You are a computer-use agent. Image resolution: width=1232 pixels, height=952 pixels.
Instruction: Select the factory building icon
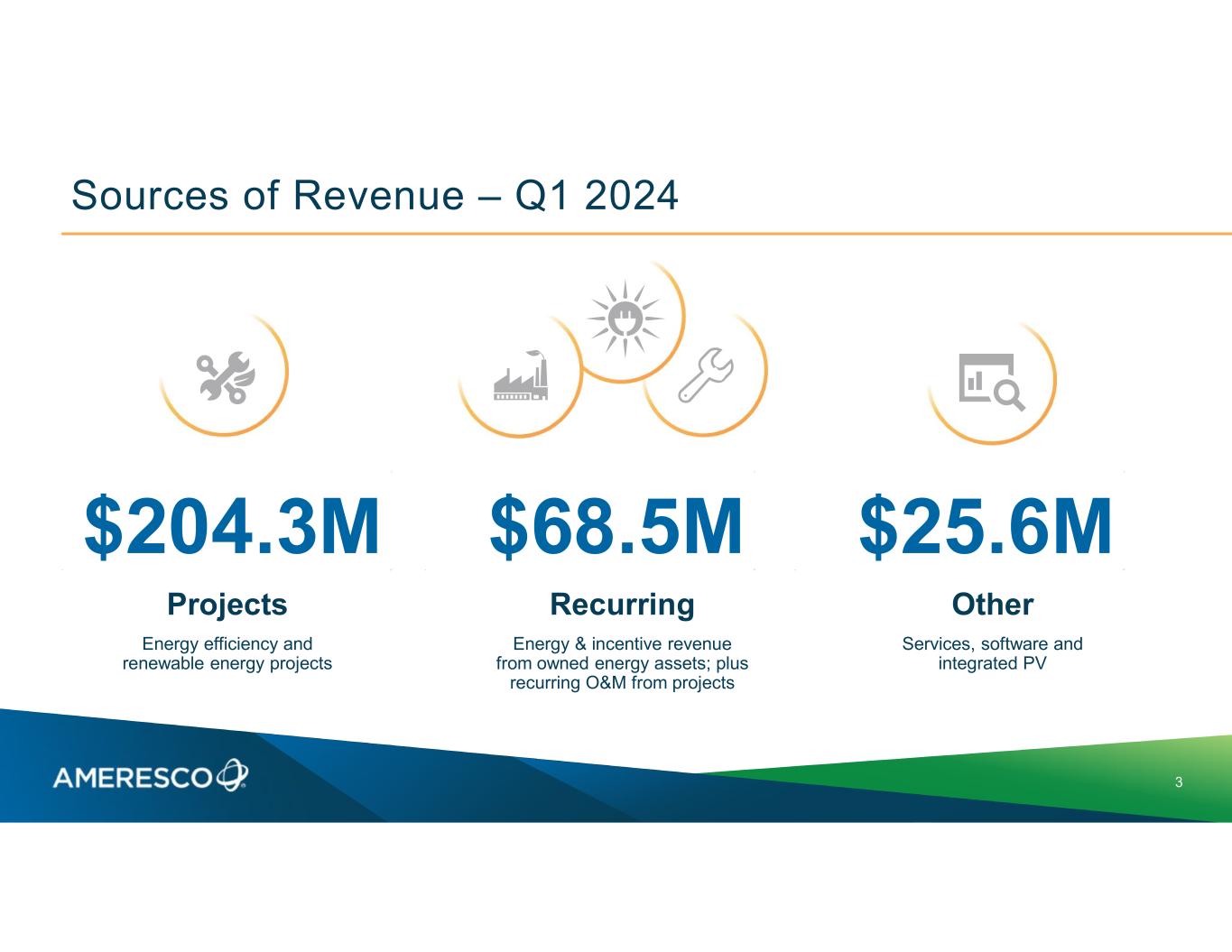point(521,378)
